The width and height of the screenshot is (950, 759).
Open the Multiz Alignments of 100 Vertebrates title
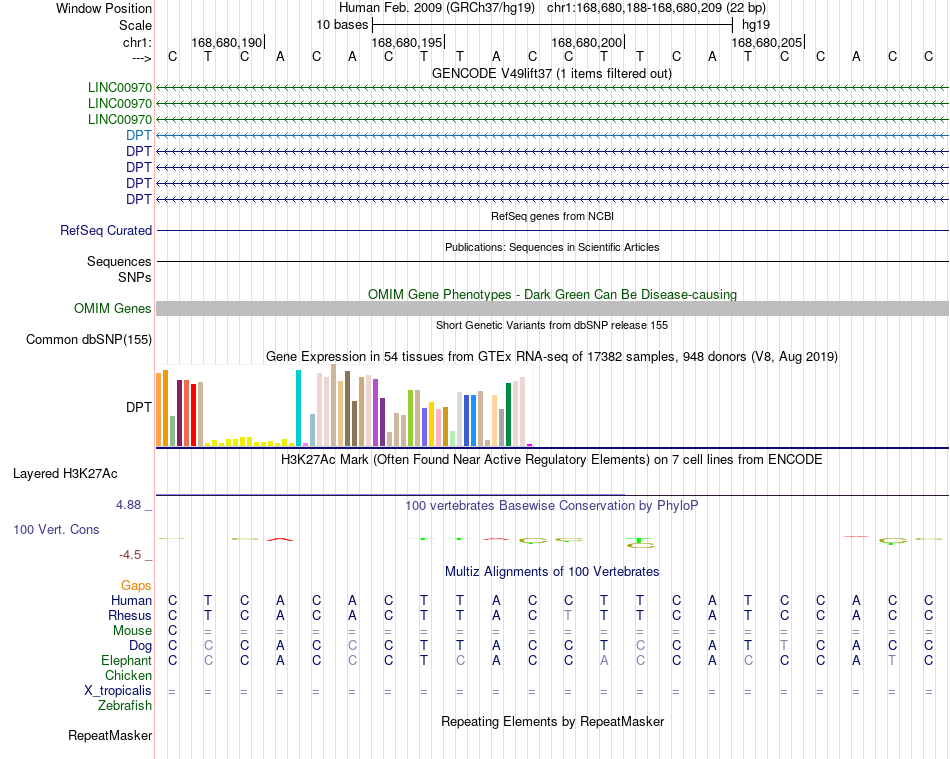point(552,571)
